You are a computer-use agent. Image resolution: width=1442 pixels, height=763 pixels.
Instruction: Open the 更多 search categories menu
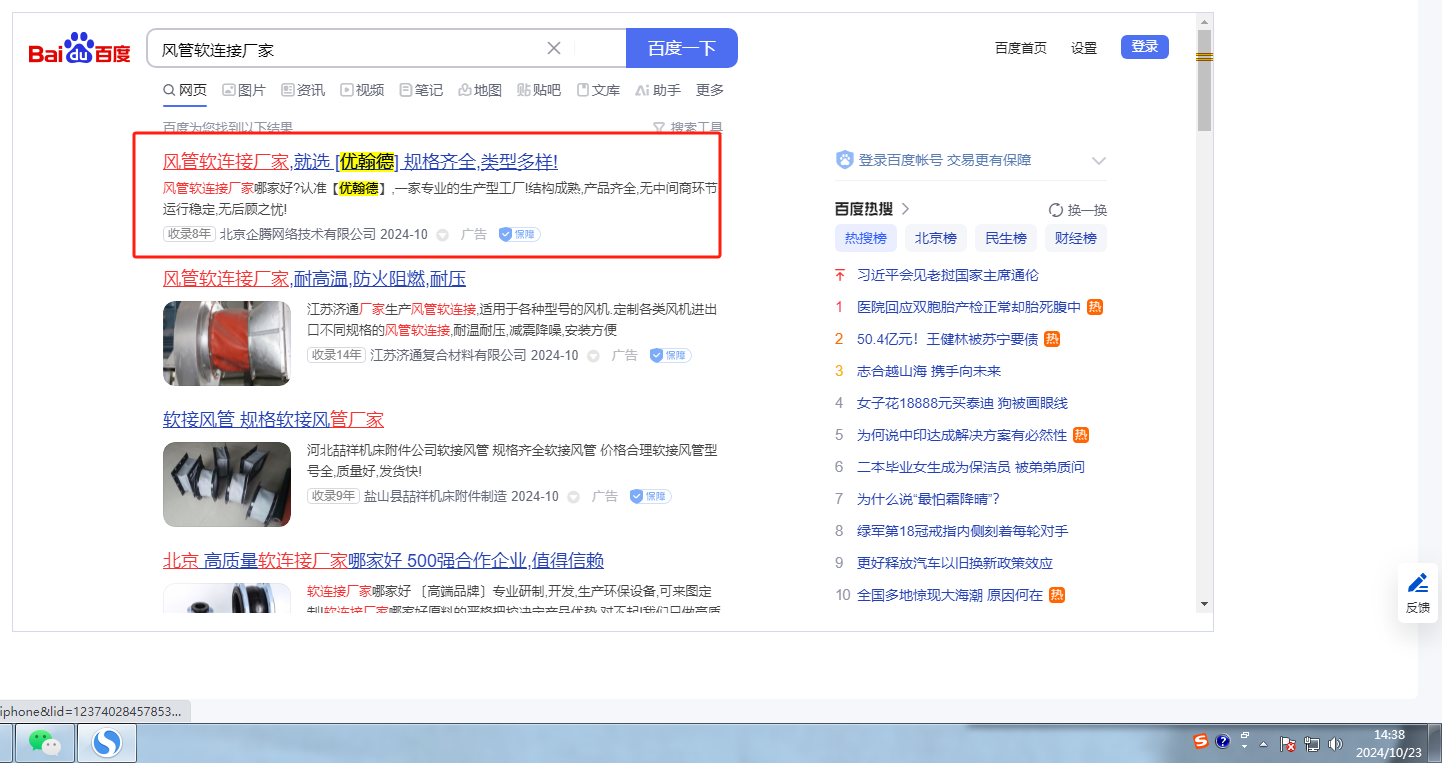pyautogui.click(x=710, y=90)
